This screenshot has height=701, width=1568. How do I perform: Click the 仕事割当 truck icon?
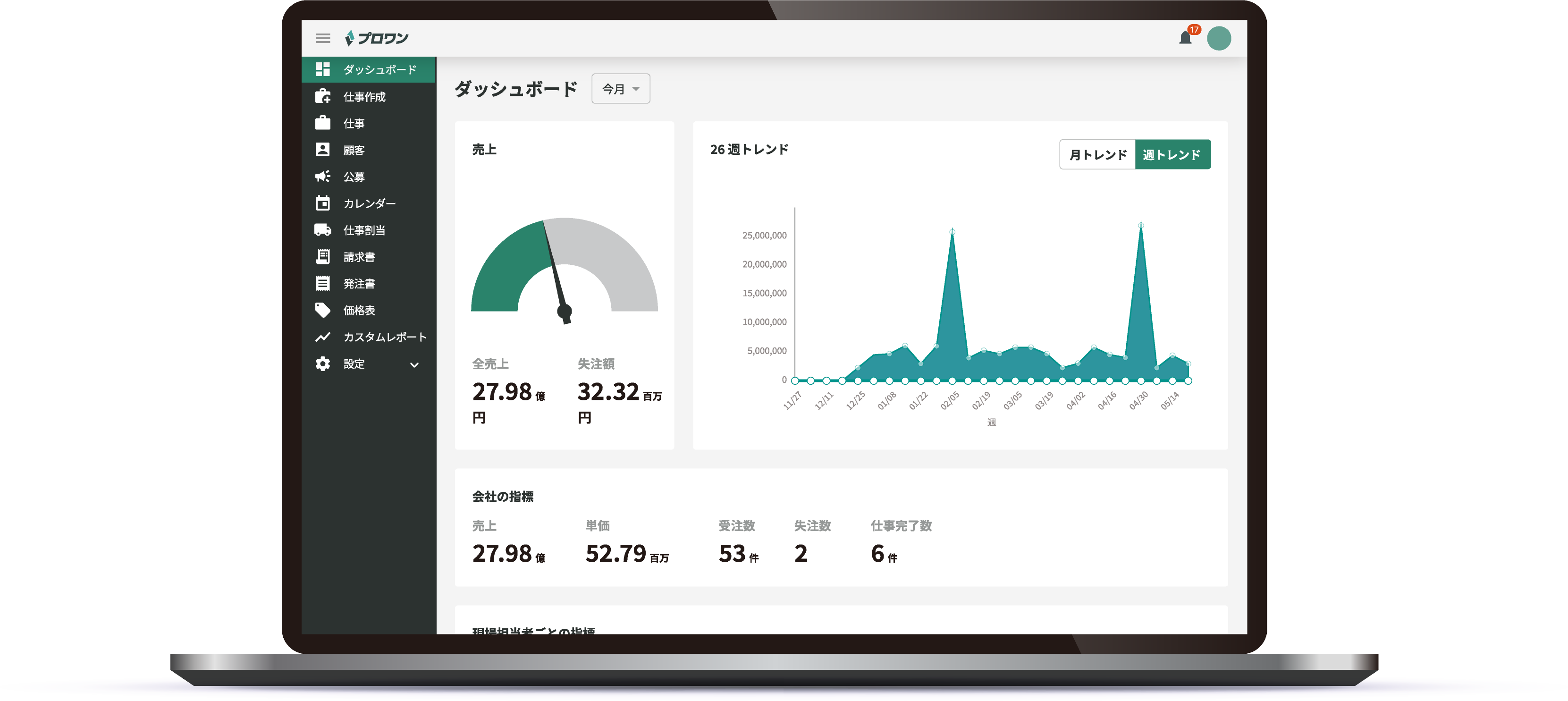322,230
